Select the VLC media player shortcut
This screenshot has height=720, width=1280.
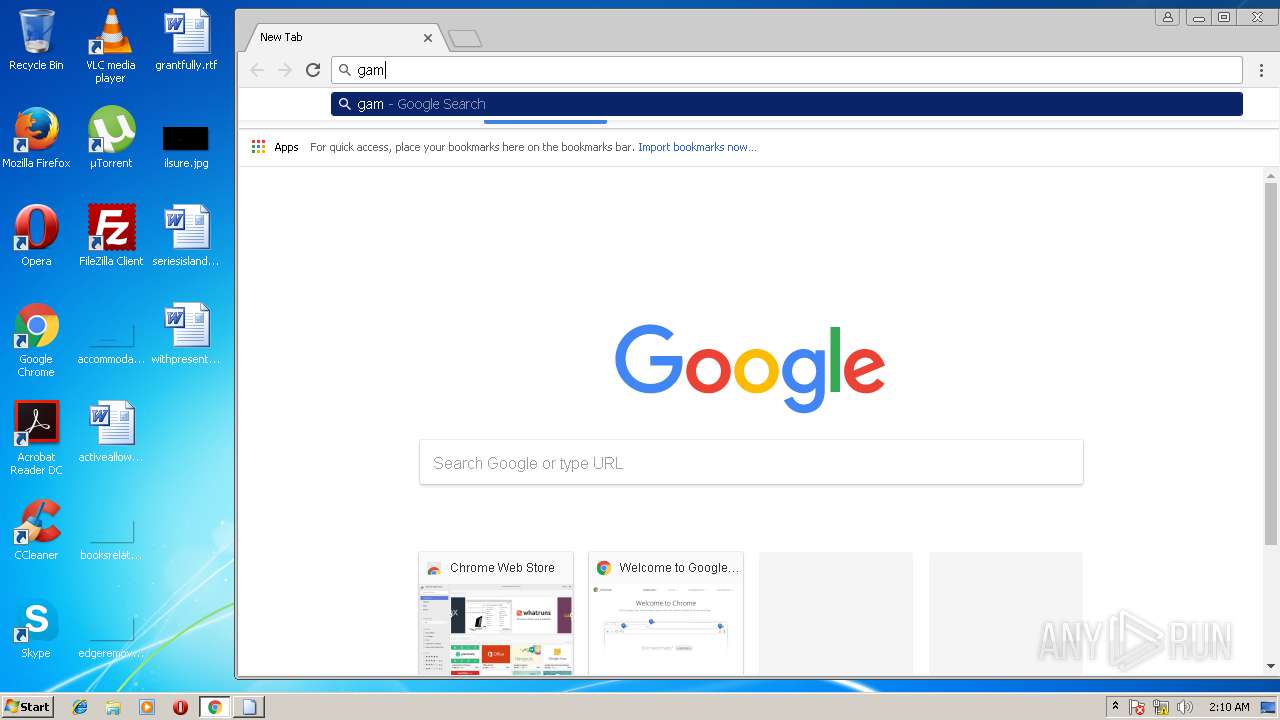111,46
